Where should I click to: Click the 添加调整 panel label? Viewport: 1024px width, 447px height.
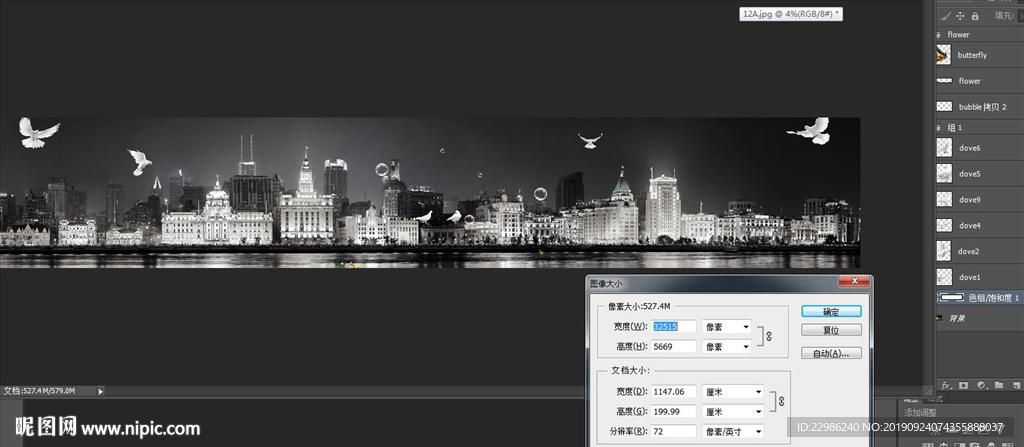(921, 413)
